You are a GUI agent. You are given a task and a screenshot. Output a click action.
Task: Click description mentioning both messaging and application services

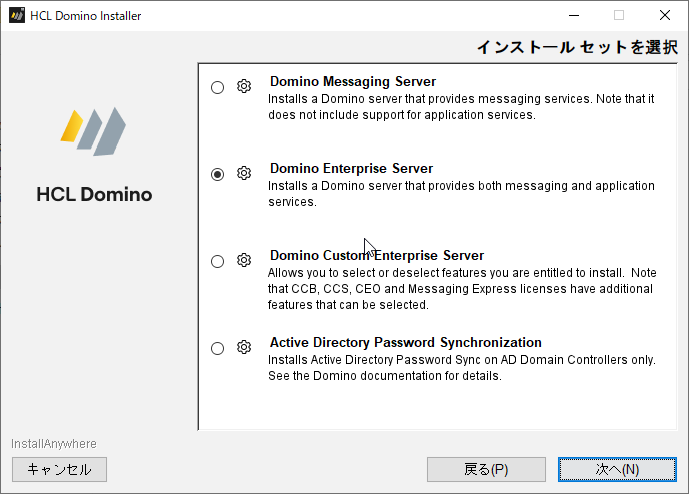pyautogui.click(x=461, y=194)
